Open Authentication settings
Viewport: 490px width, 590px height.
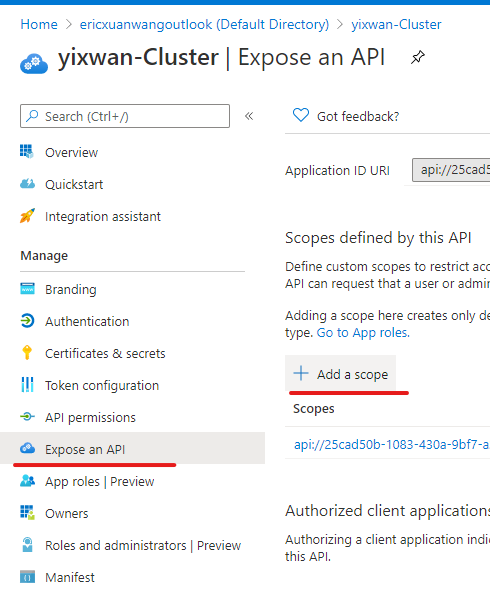click(87, 321)
